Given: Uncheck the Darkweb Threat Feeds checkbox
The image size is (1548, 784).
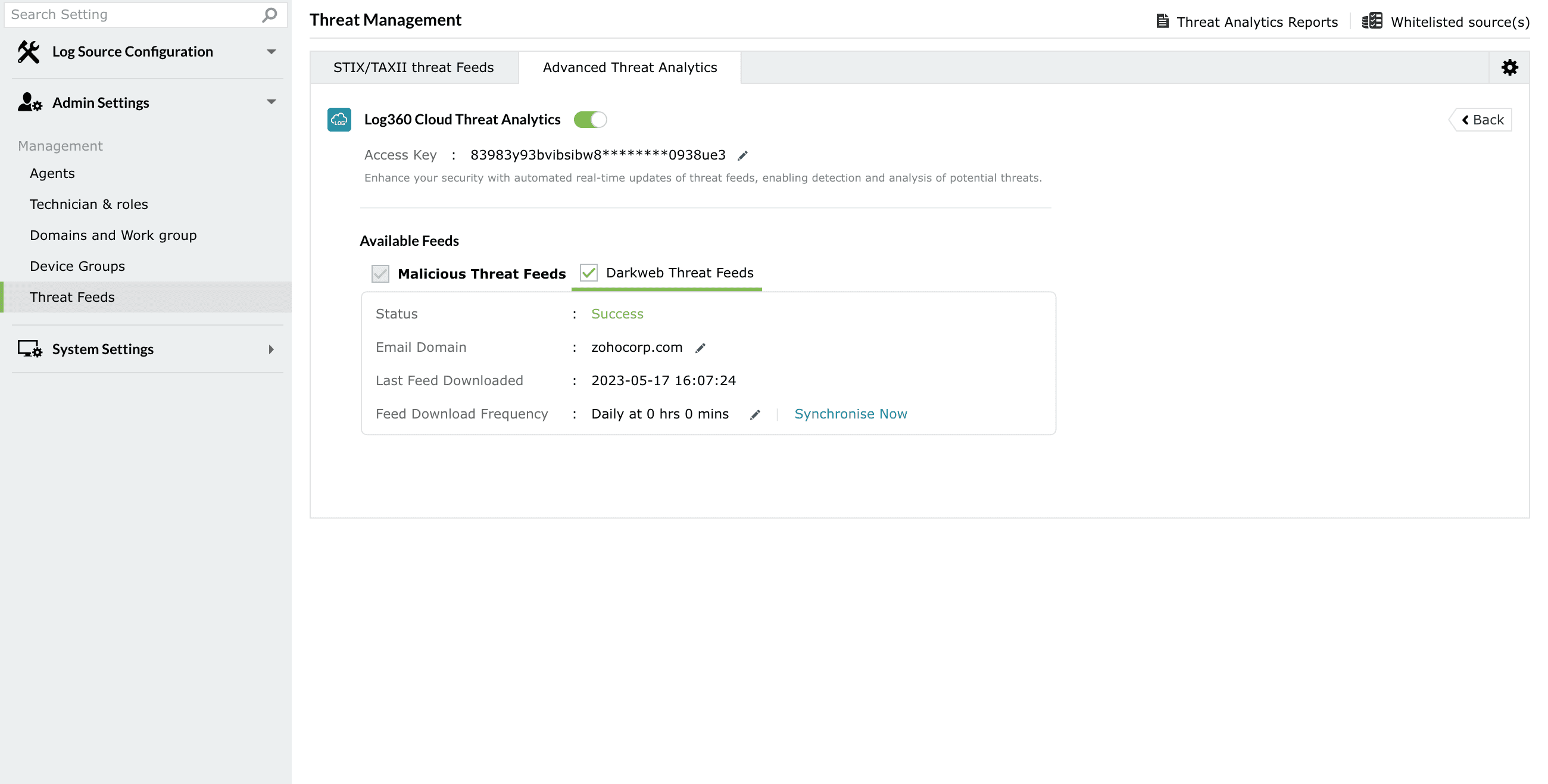Looking at the screenshot, I should 589,273.
